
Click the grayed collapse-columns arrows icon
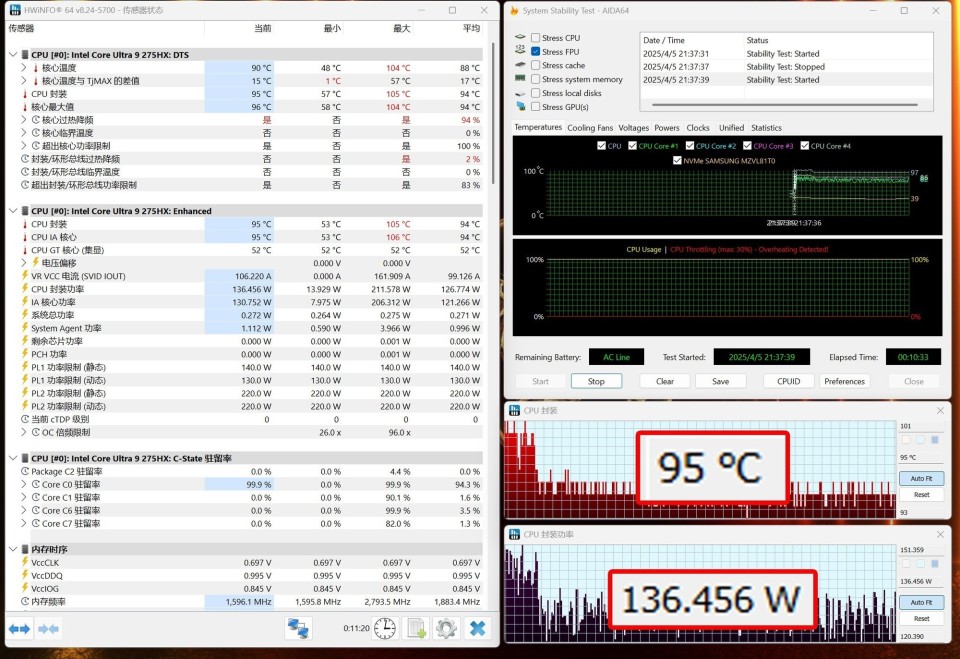[x=49, y=628]
